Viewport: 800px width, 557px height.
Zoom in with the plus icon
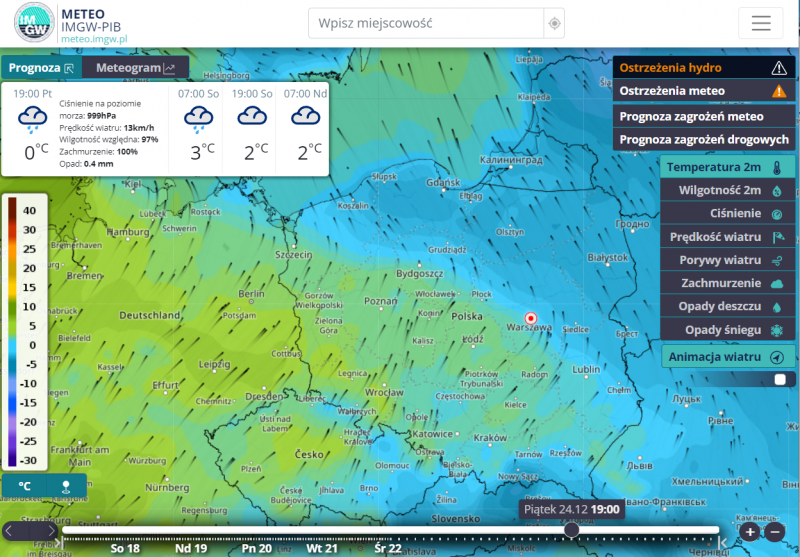(x=750, y=531)
